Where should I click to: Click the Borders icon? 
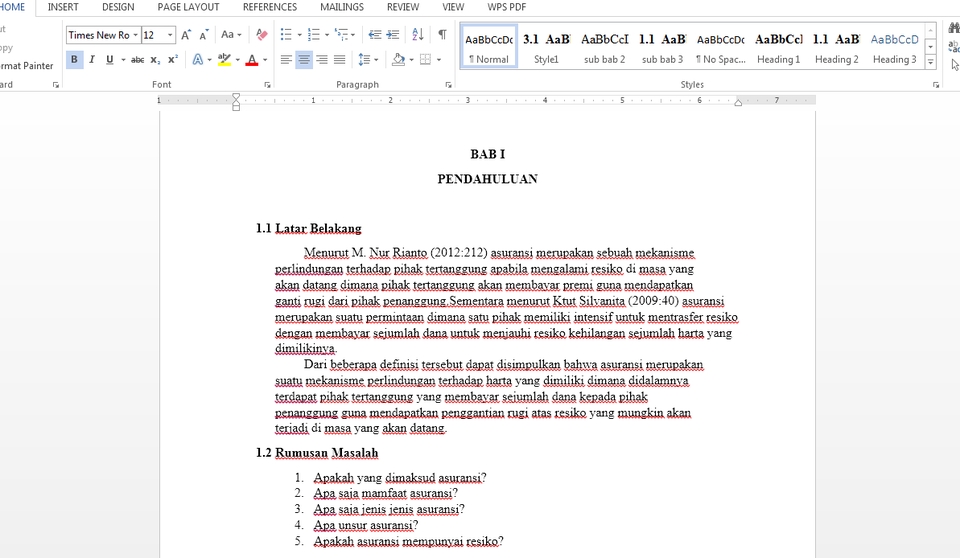tap(426, 60)
